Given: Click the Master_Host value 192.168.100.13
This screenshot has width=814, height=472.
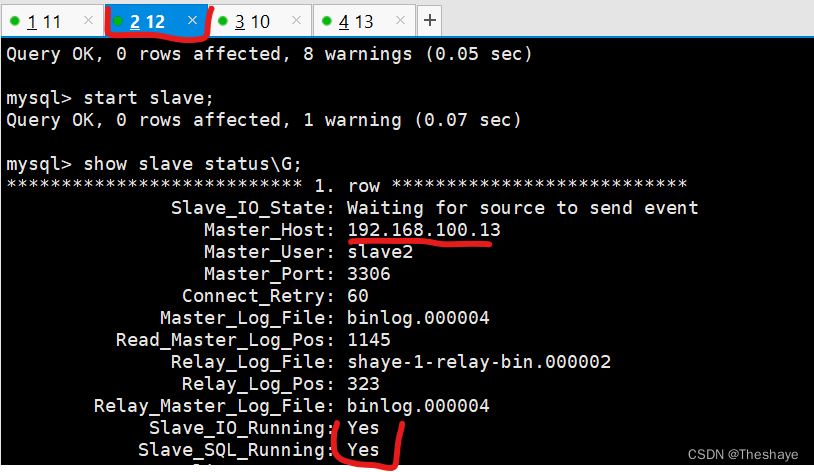Looking at the screenshot, I should 424,230.
